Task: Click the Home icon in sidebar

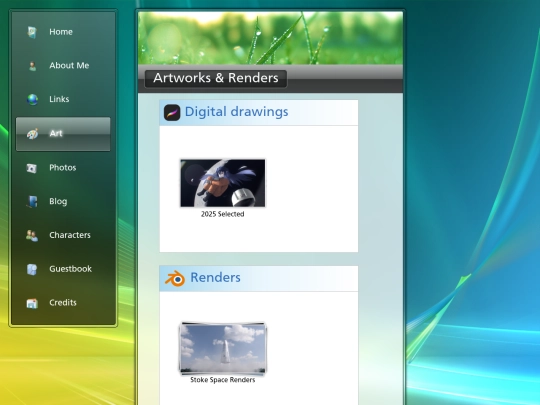Action: coord(32,32)
